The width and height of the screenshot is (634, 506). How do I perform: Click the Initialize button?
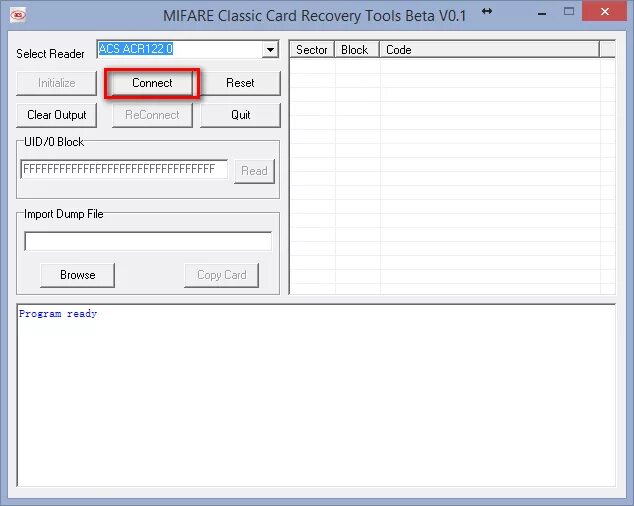coord(57,83)
